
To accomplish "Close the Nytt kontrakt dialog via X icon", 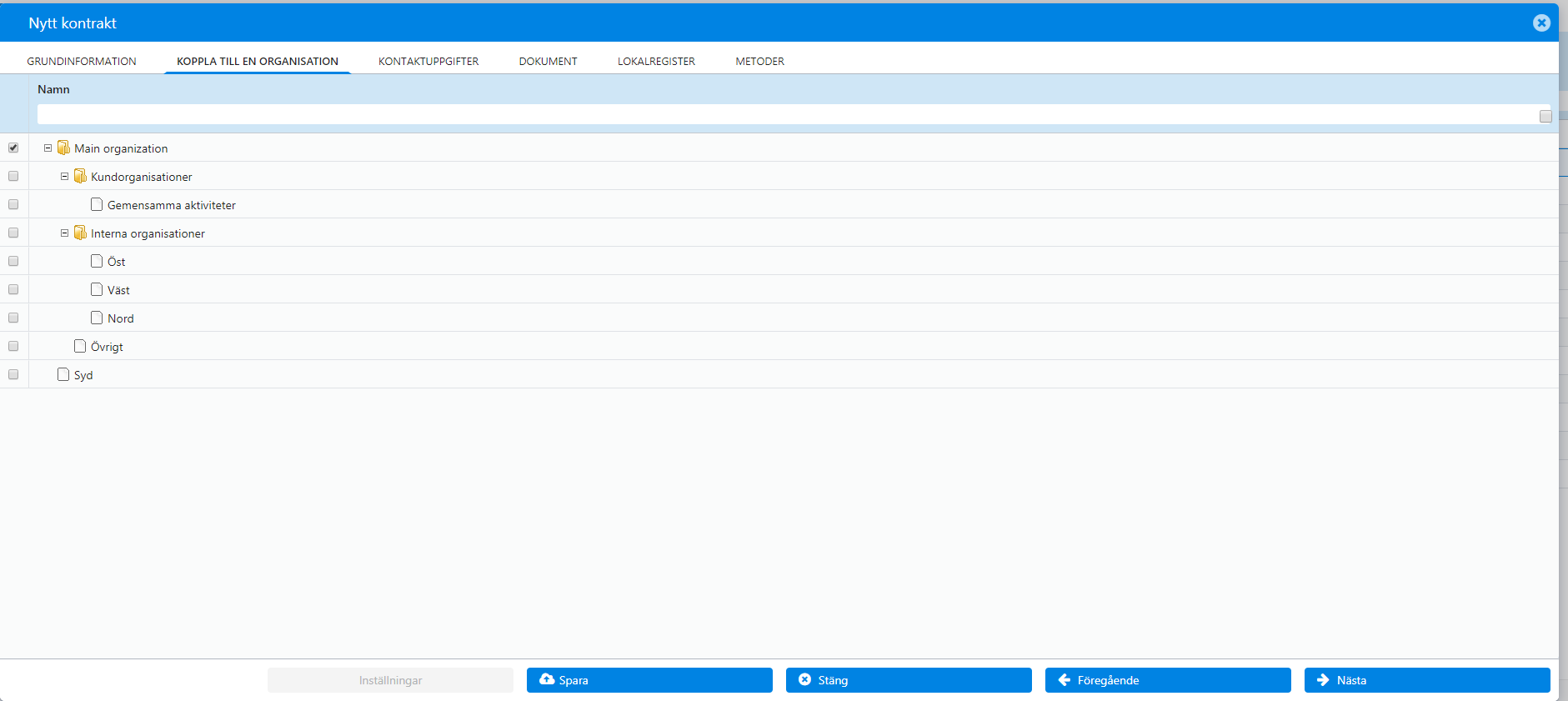I will (x=1541, y=23).
